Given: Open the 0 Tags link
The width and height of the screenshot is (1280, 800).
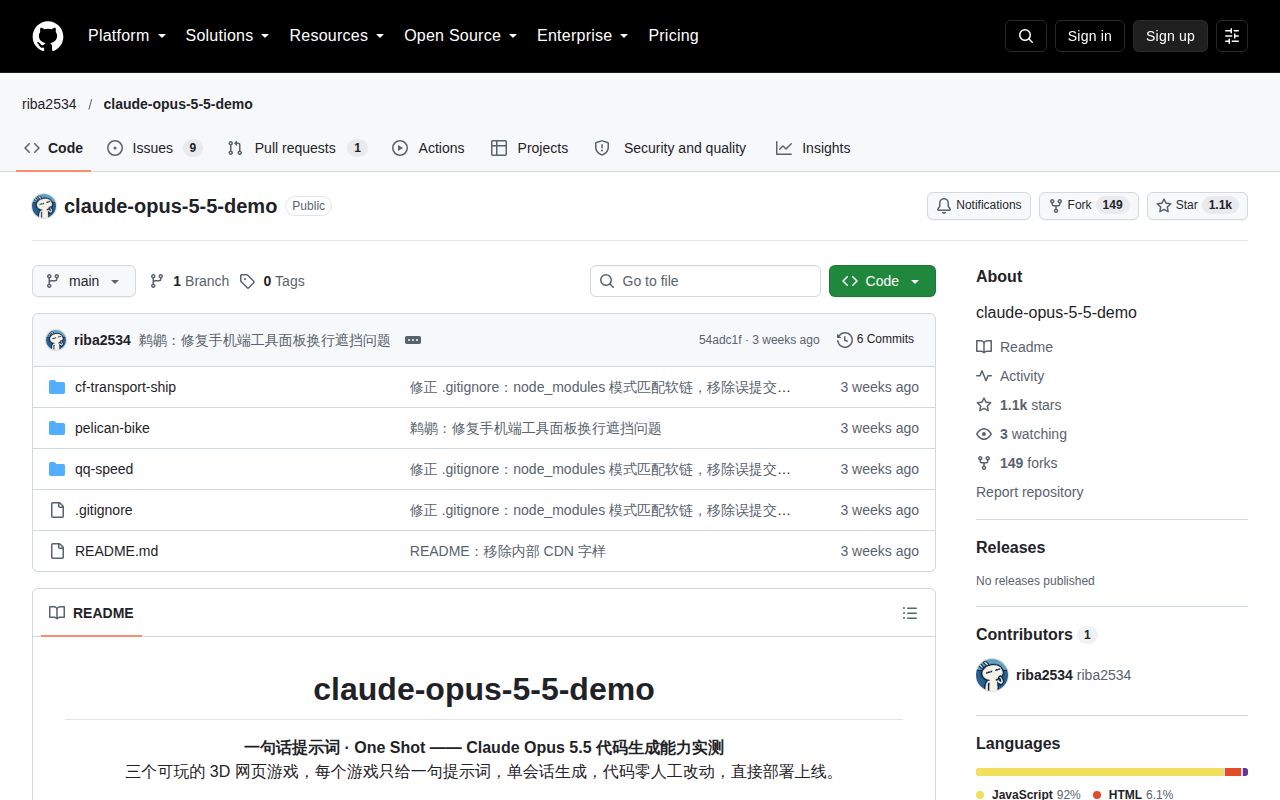Looking at the screenshot, I should pyautogui.click(x=272, y=281).
